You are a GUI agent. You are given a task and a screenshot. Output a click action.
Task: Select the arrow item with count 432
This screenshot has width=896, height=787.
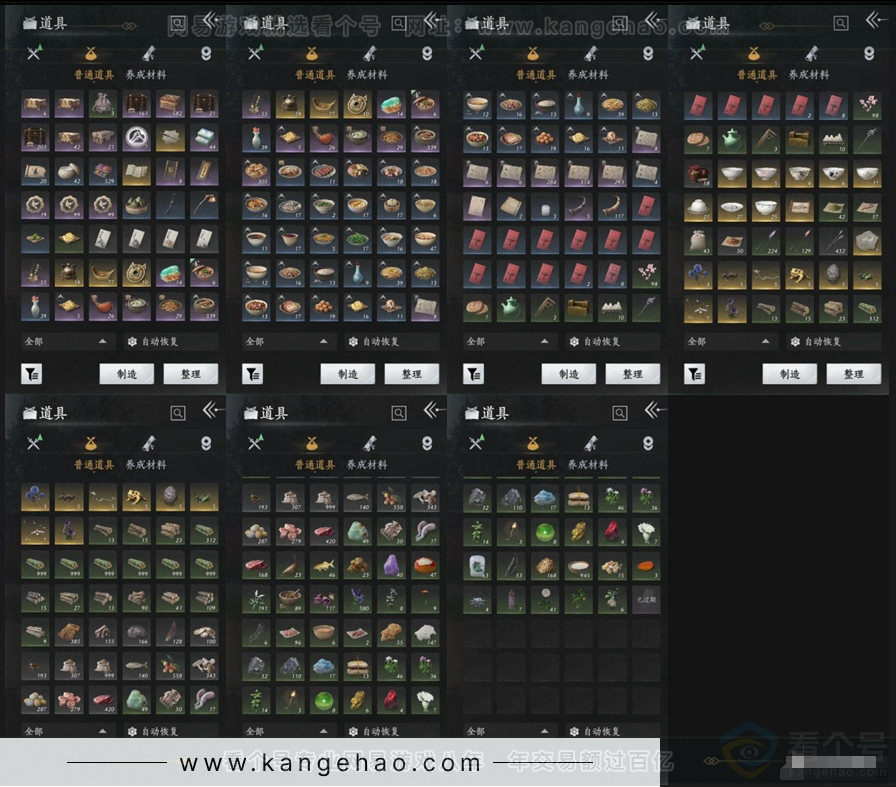click(x=833, y=239)
